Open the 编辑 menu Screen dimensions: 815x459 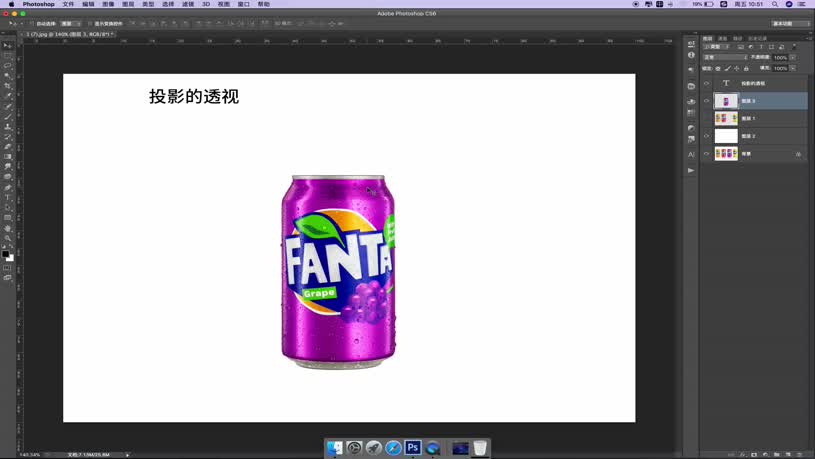pyautogui.click(x=88, y=4)
